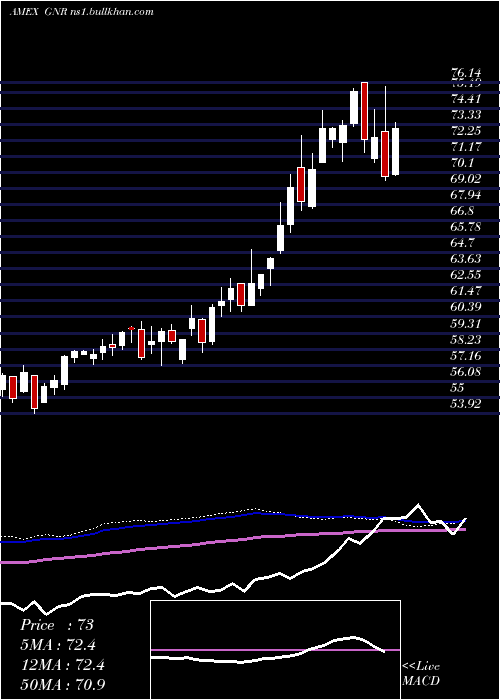
Task: Select the 53.92 price level label
Action: (466, 404)
